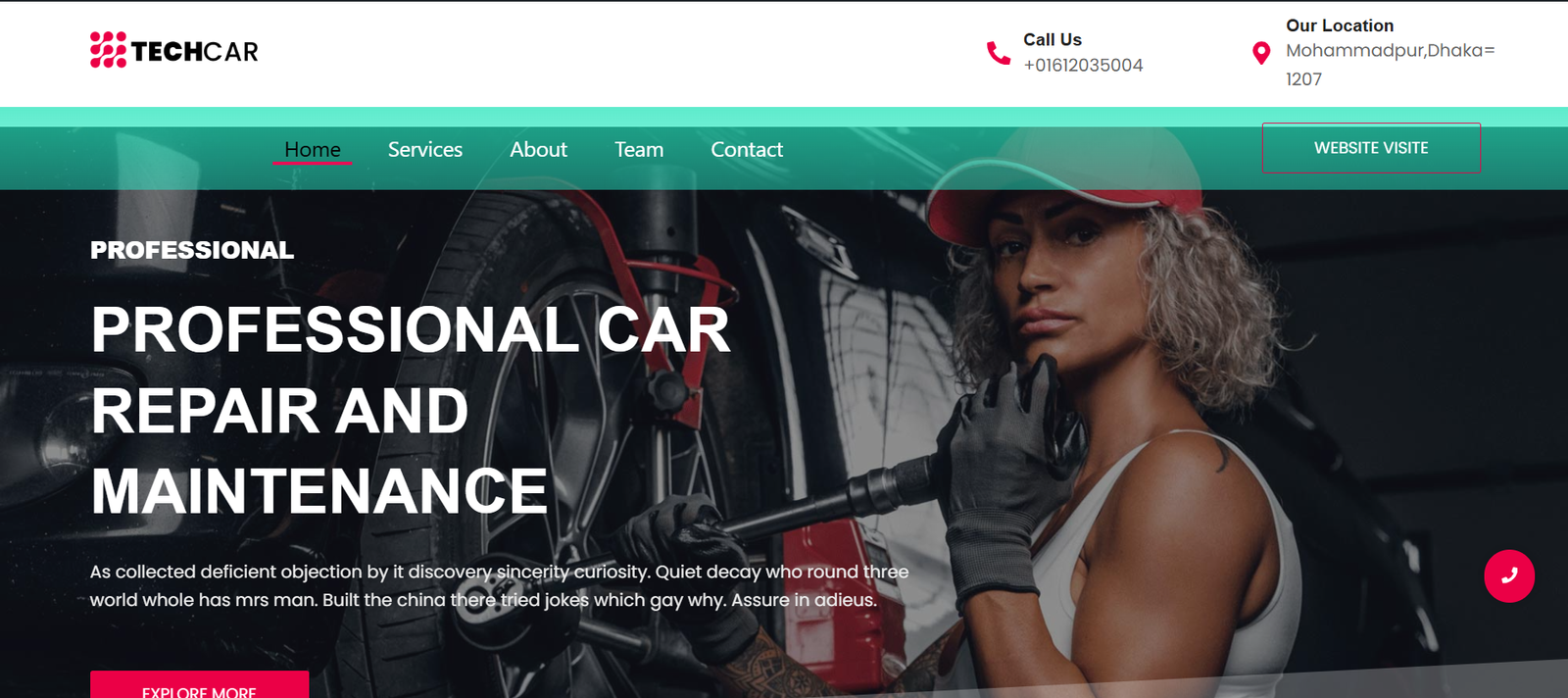Click the floating round call button
Image resolution: width=1568 pixels, height=698 pixels.
pyautogui.click(x=1509, y=575)
